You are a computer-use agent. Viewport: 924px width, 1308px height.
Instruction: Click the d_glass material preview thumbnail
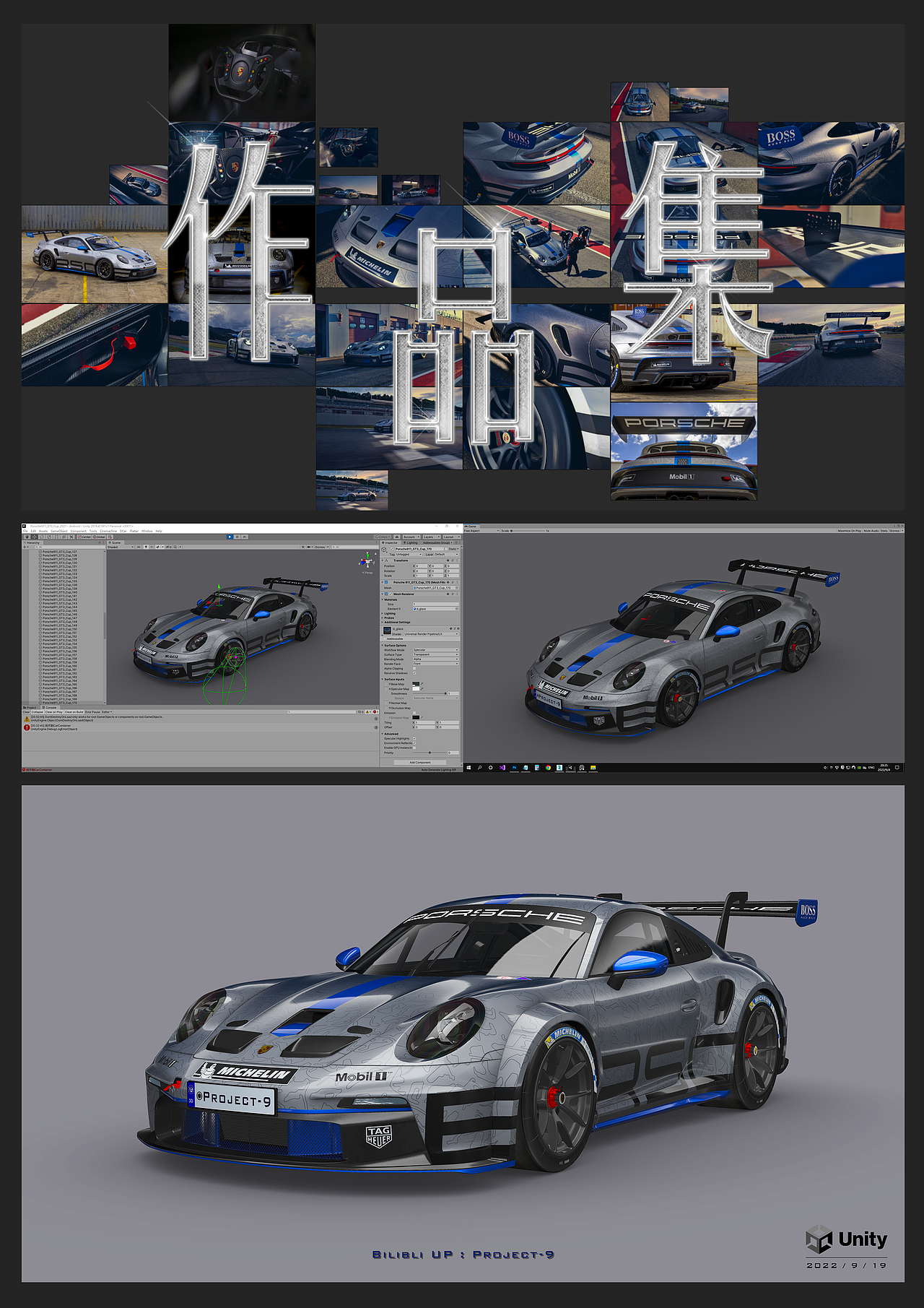(387, 631)
